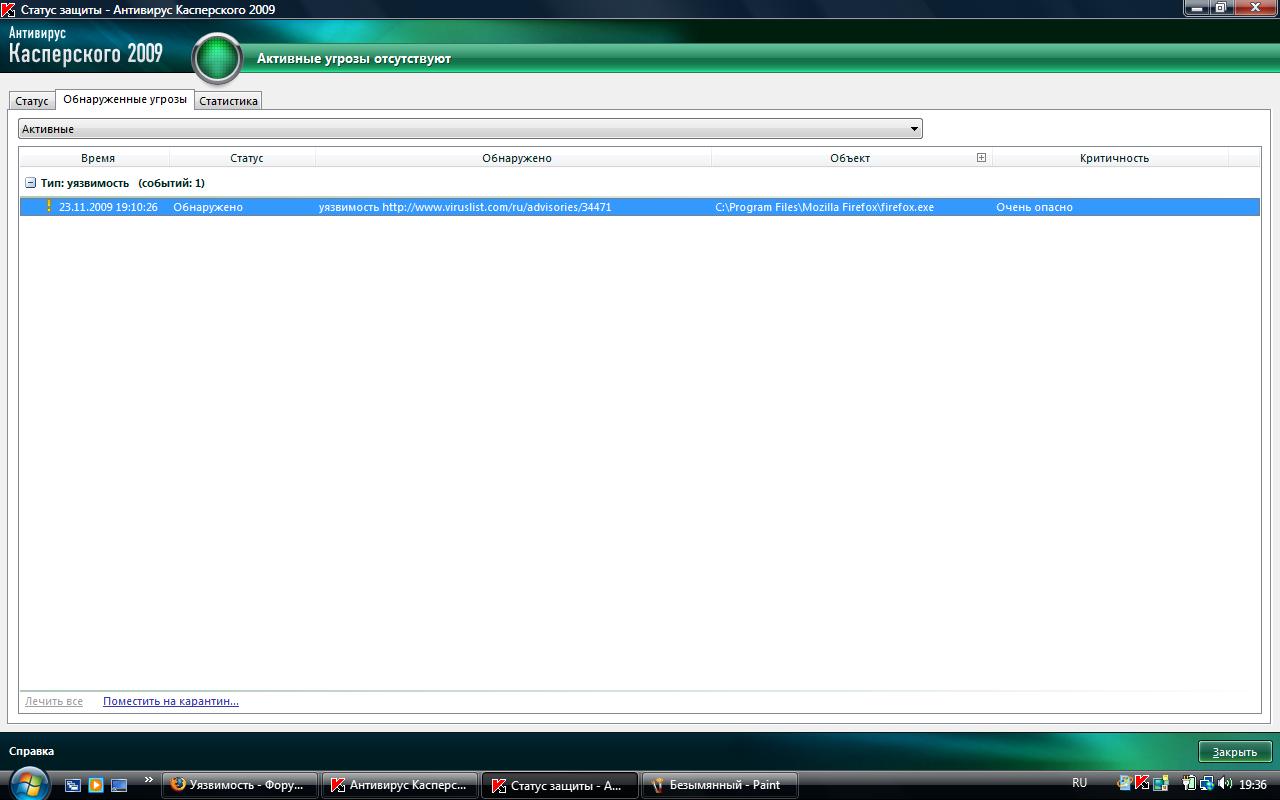This screenshot has height=800, width=1280.
Task: Open the network connection tray icon
Action: point(1206,784)
